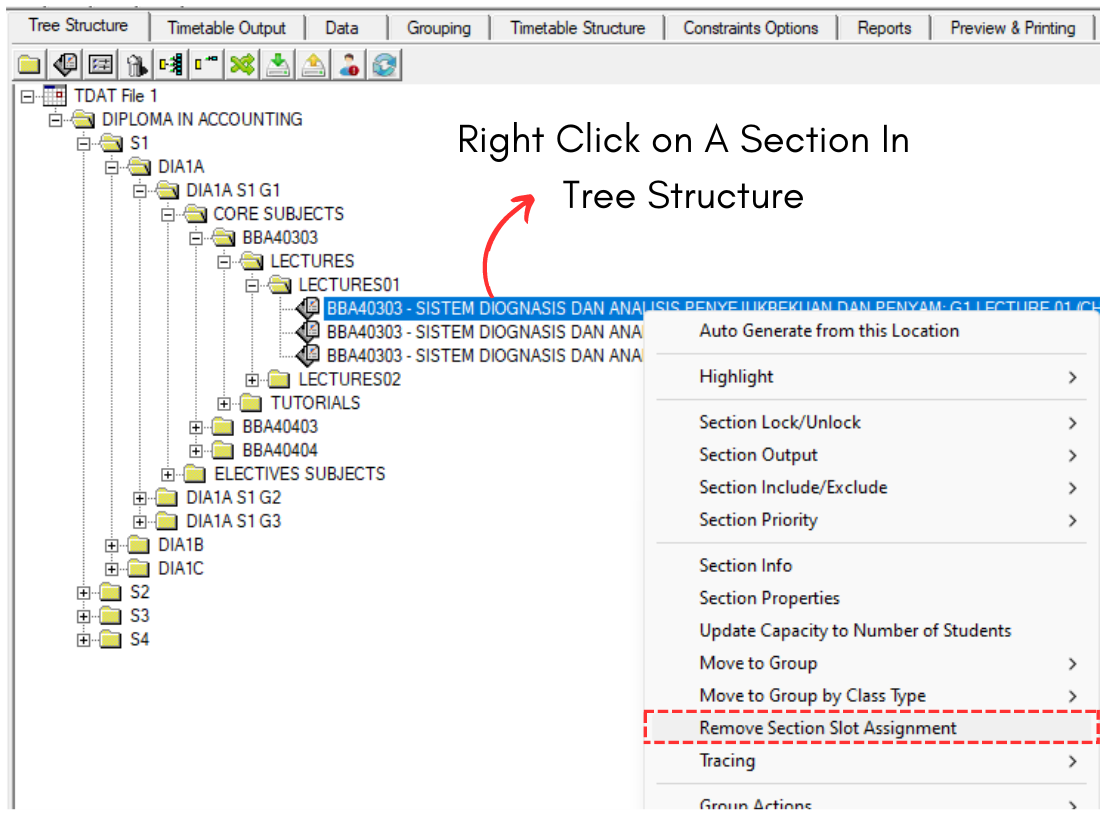This screenshot has width=1105, height=815.
Task: Select the DIA1A S1 G2 tree folder
Action: [233, 498]
